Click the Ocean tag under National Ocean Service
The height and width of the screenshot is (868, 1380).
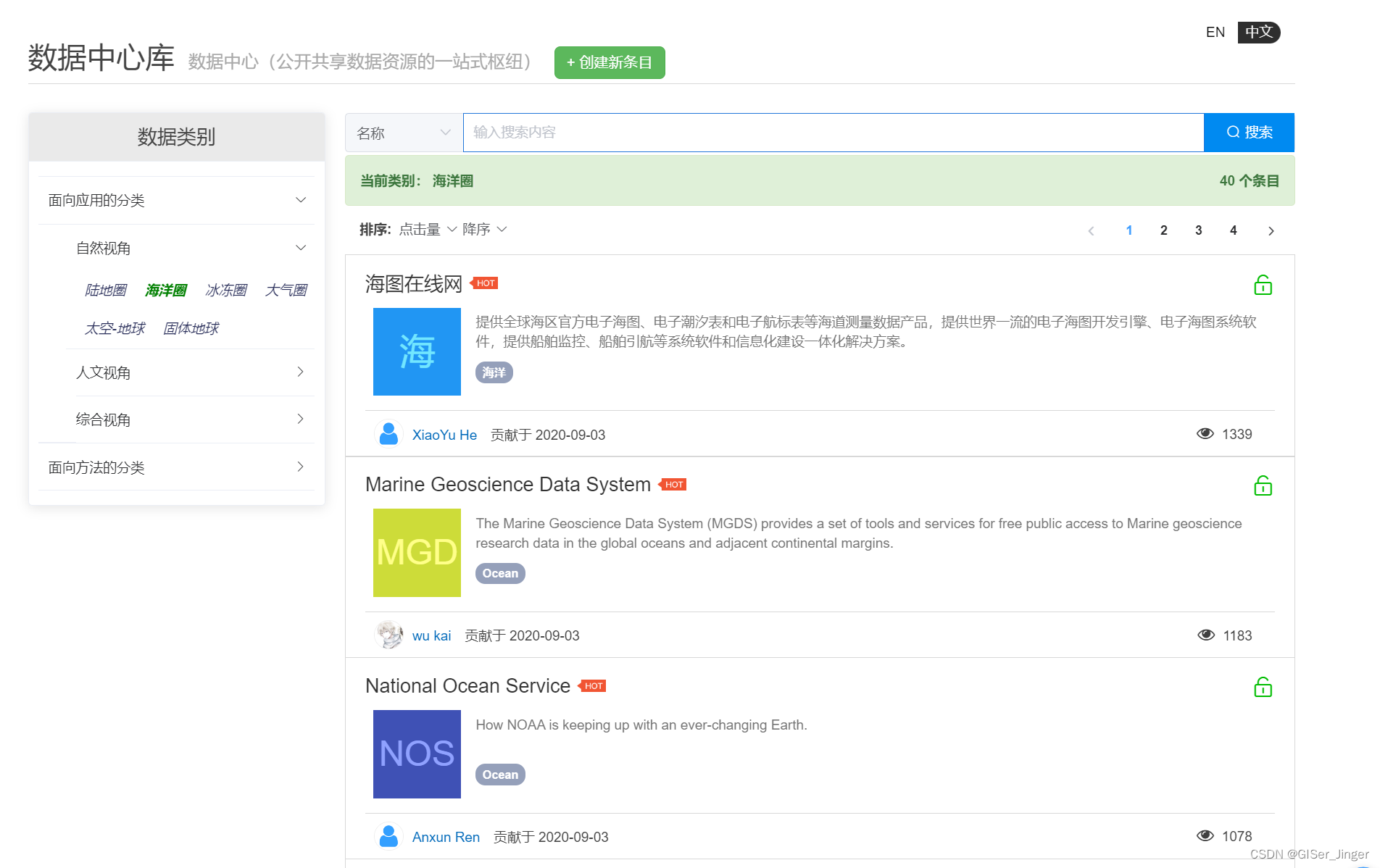point(500,775)
